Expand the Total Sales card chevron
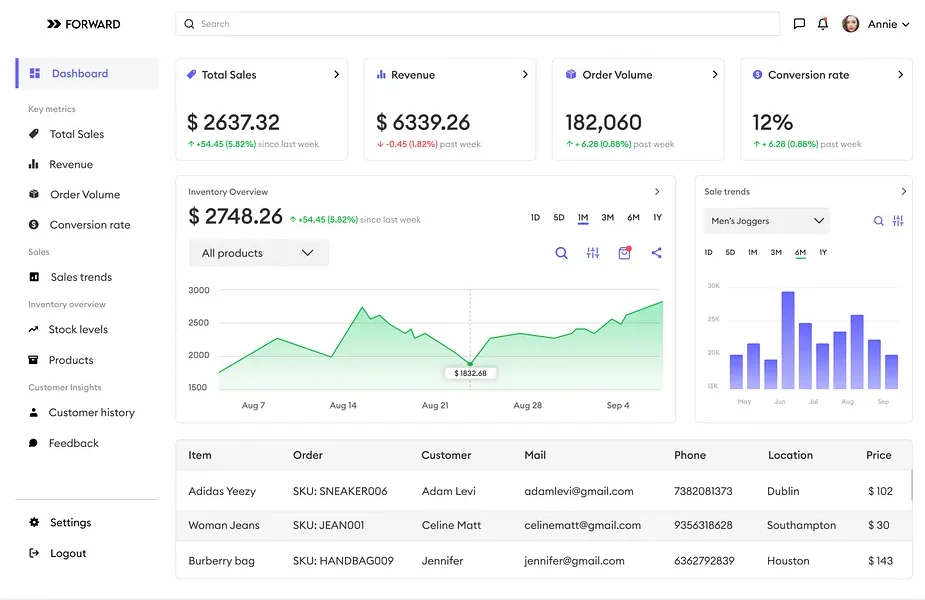Image resolution: width=925 pixels, height=600 pixels. click(x=336, y=74)
